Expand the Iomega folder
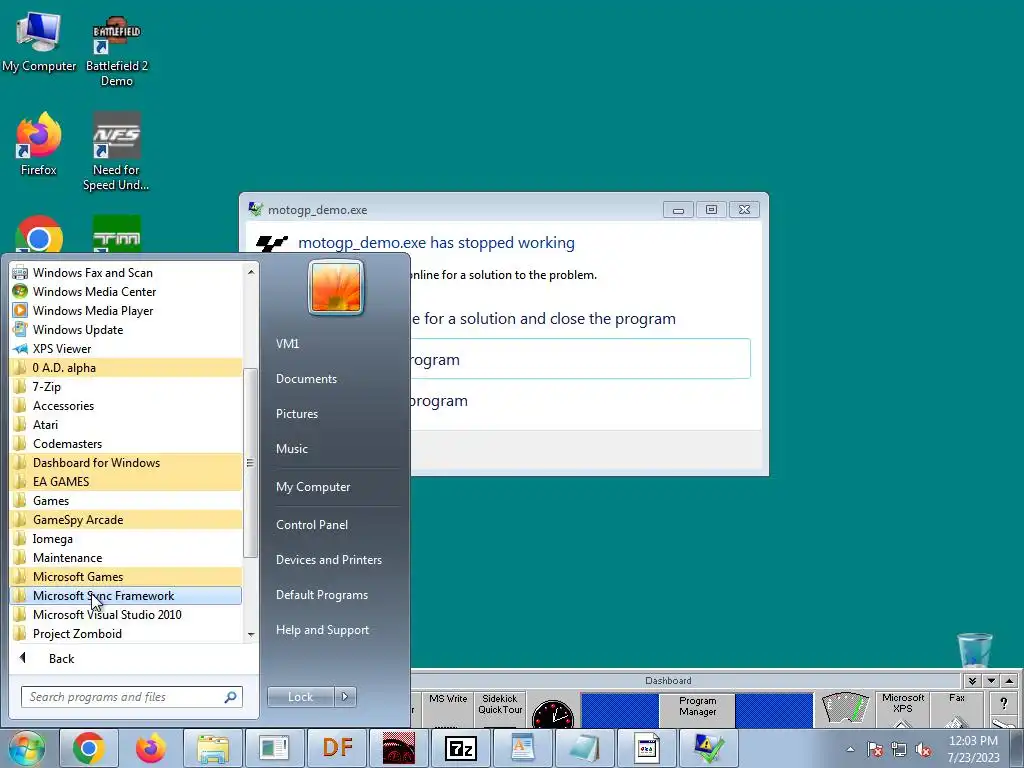Image resolution: width=1024 pixels, height=768 pixels. [x=126, y=539]
